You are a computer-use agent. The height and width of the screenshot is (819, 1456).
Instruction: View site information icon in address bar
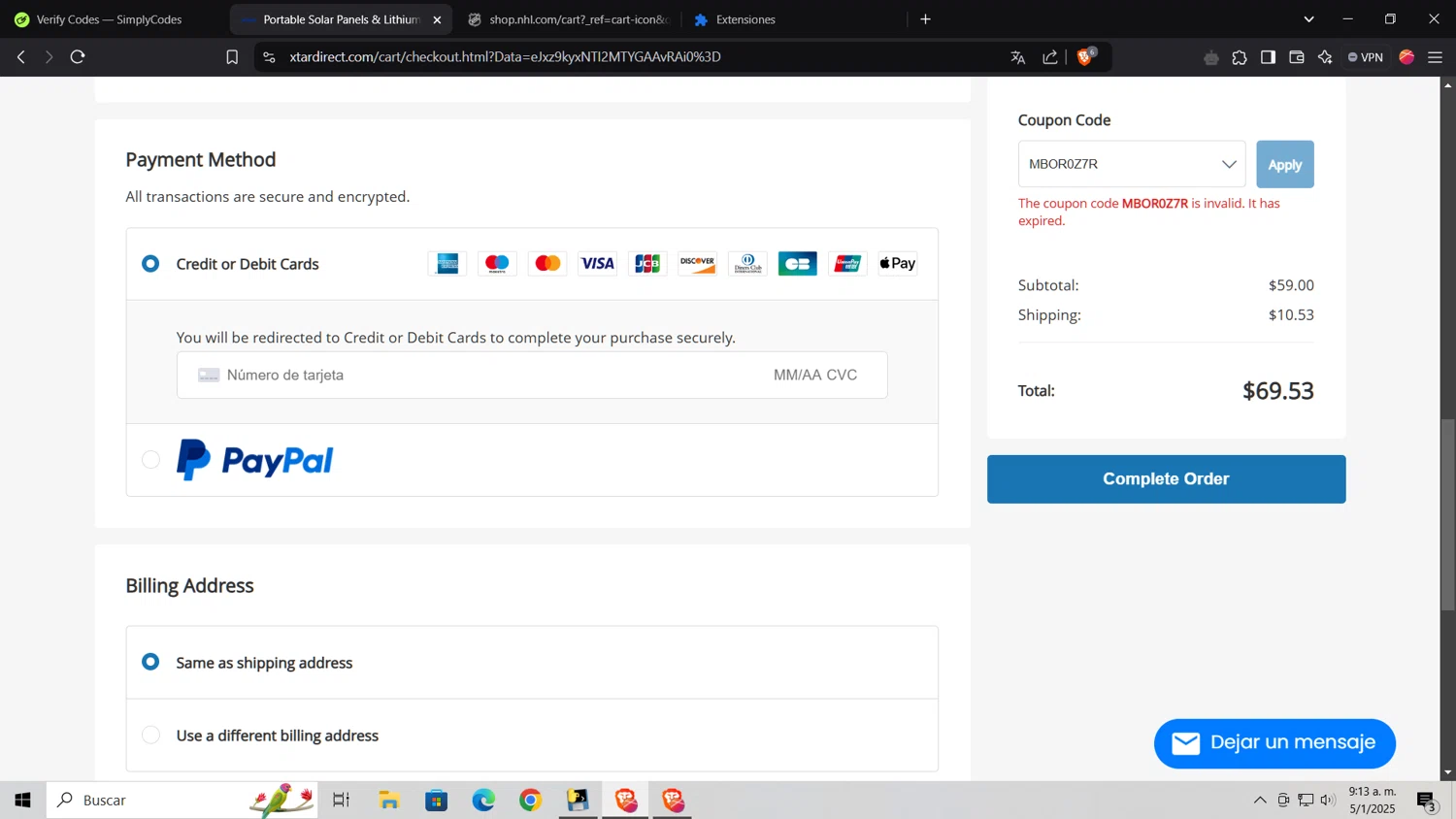[269, 57]
